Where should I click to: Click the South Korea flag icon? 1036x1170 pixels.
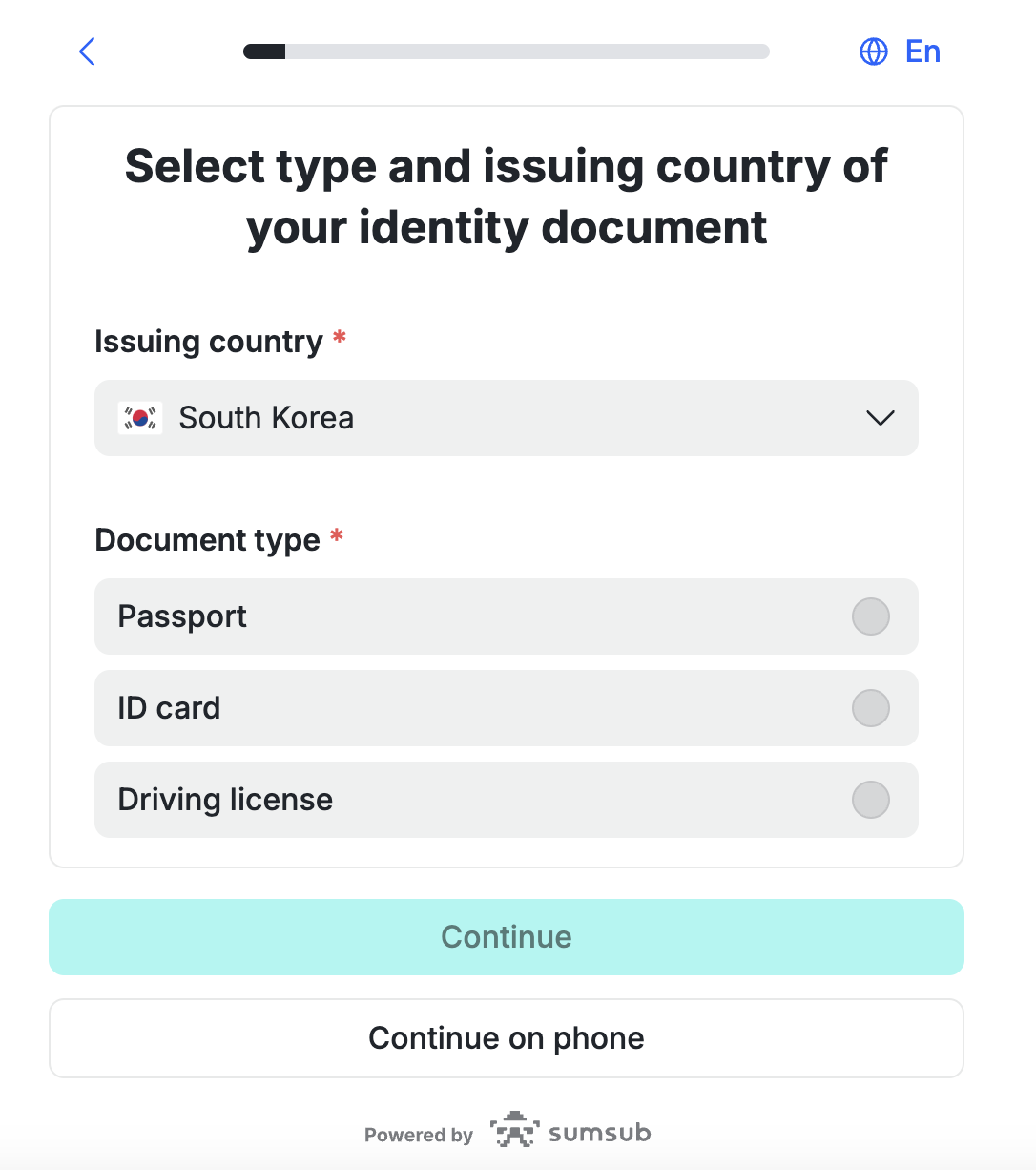140,418
